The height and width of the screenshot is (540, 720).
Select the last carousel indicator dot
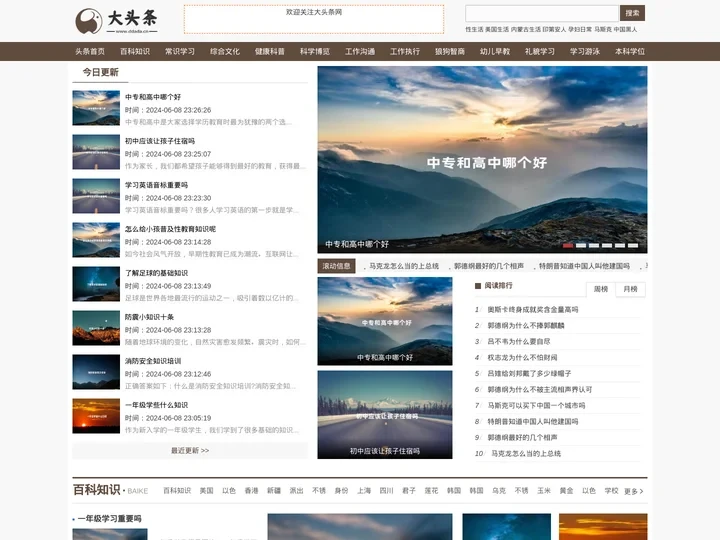point(633,246)
